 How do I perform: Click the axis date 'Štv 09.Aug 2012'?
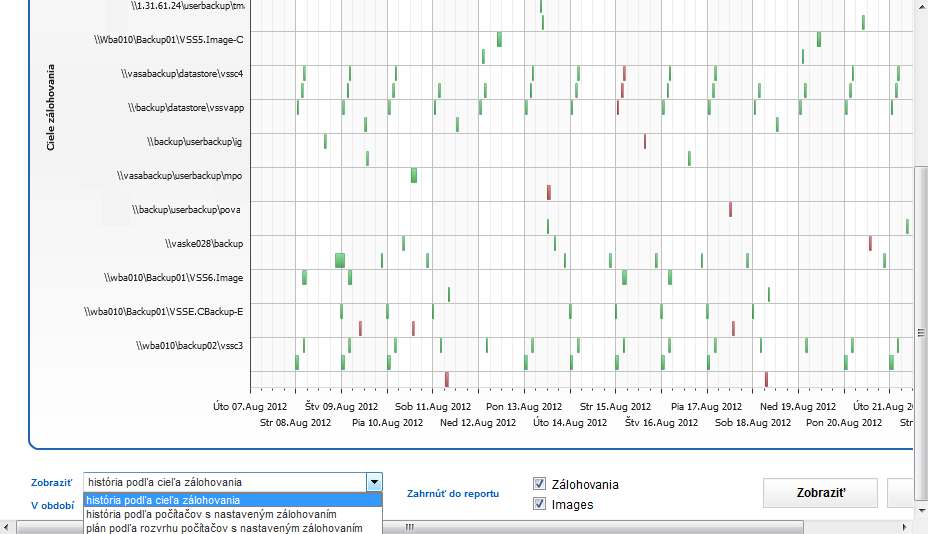tap(341, 407)
